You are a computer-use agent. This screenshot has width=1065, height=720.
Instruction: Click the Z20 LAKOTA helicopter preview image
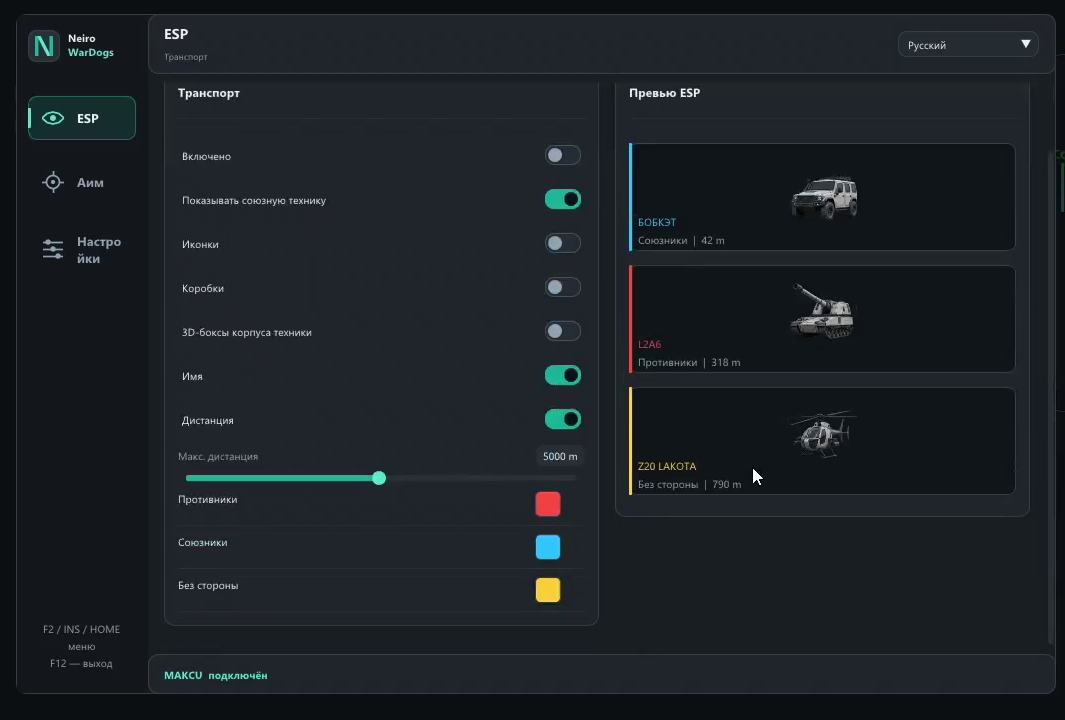[820, 433]
